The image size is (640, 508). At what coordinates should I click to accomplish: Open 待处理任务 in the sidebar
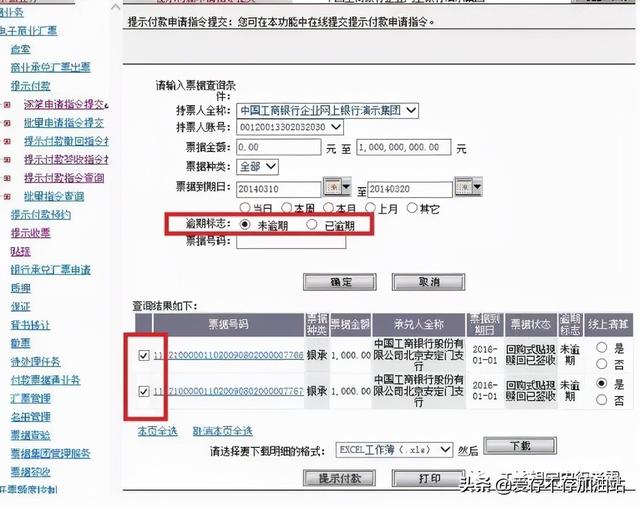coord(36,362)
